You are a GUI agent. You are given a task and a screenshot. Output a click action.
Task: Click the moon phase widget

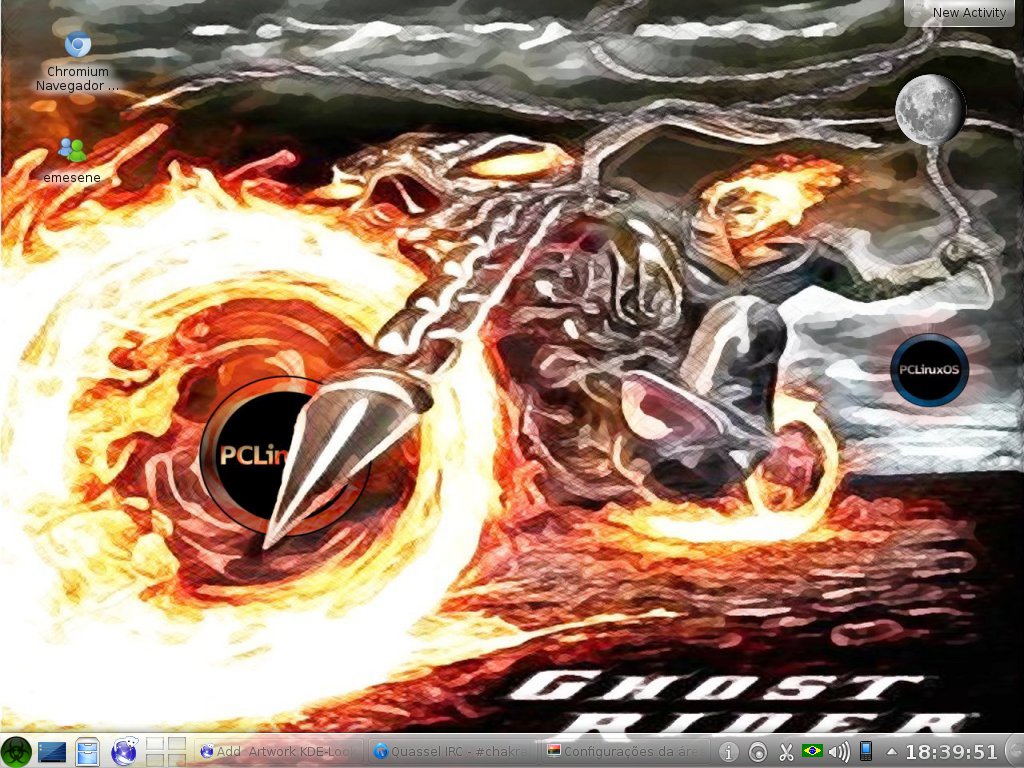(930, 109)
